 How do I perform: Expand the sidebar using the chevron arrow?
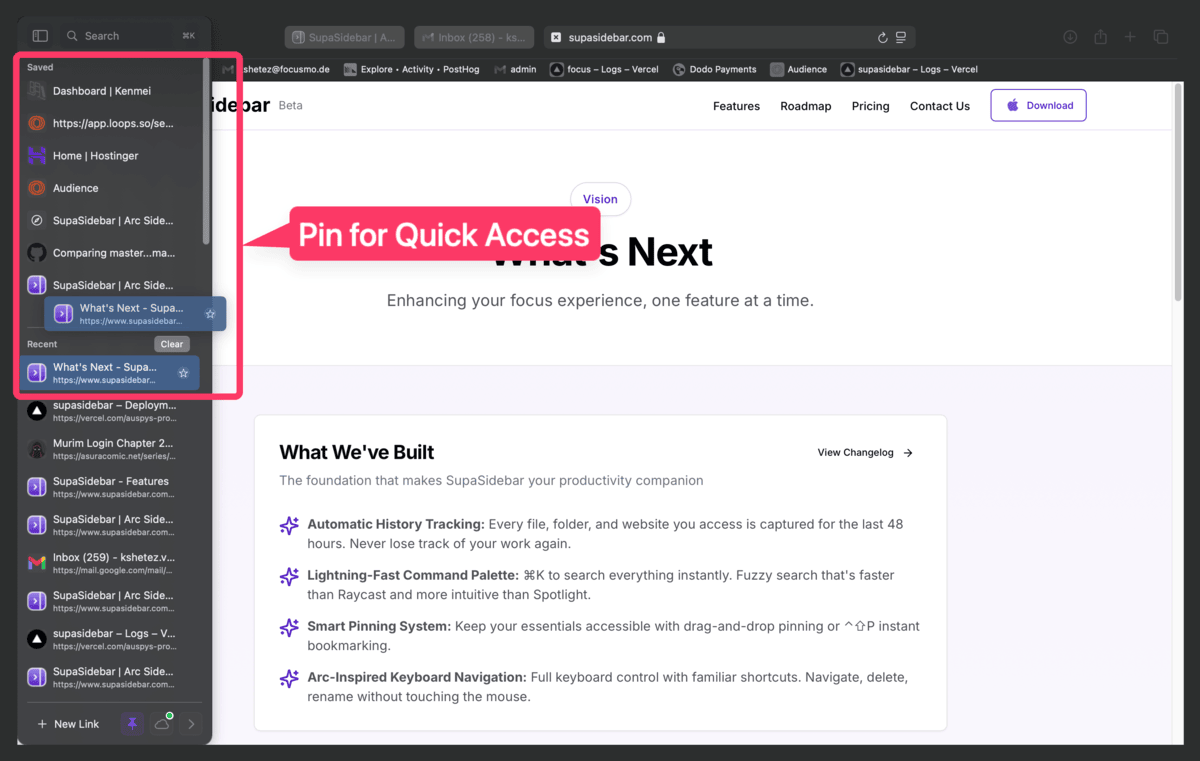(191, 724)
